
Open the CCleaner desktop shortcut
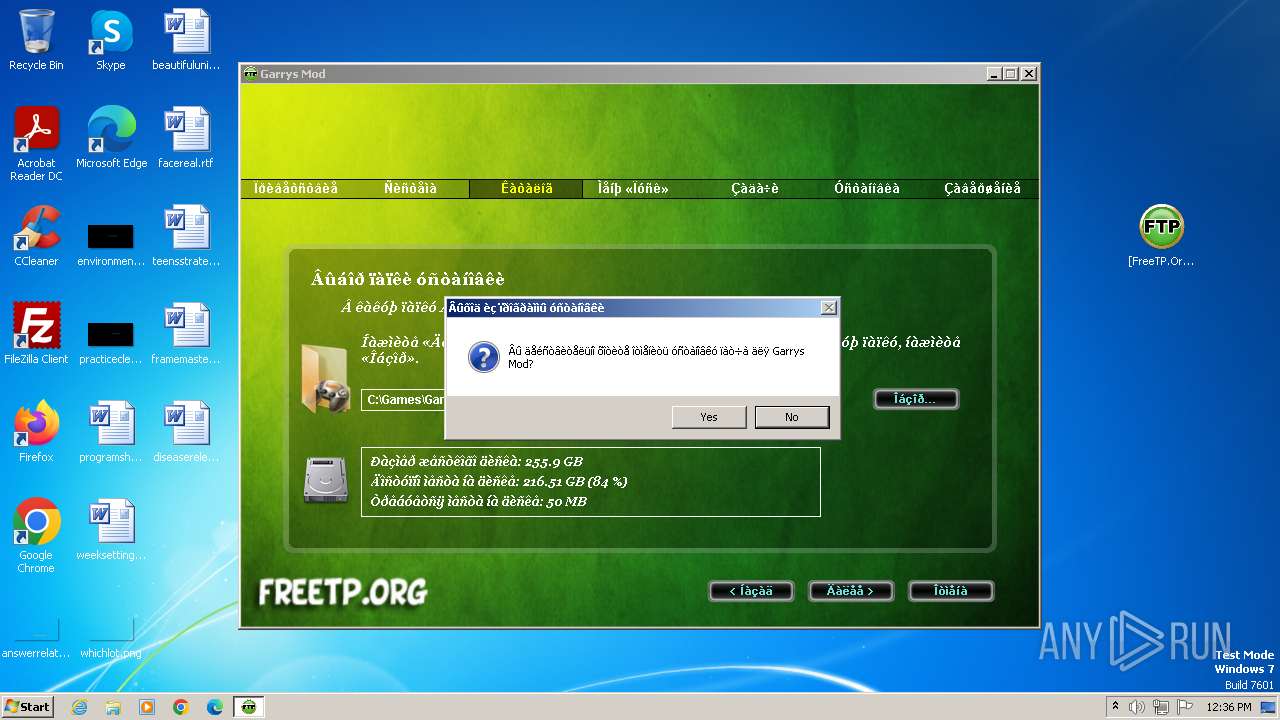tap(36, 236)
